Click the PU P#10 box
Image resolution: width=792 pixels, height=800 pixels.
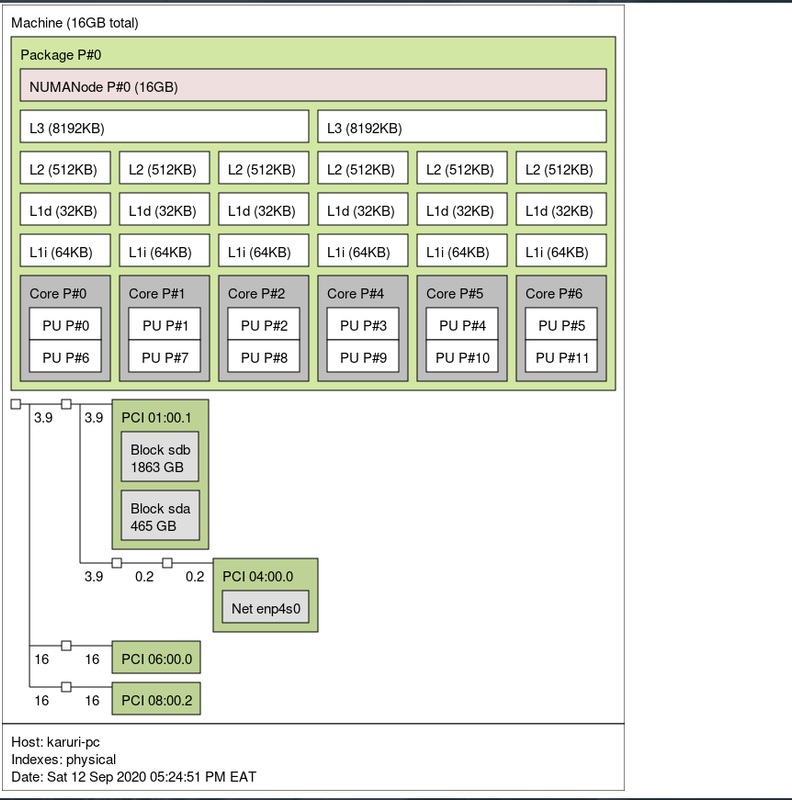pos(462,357)
